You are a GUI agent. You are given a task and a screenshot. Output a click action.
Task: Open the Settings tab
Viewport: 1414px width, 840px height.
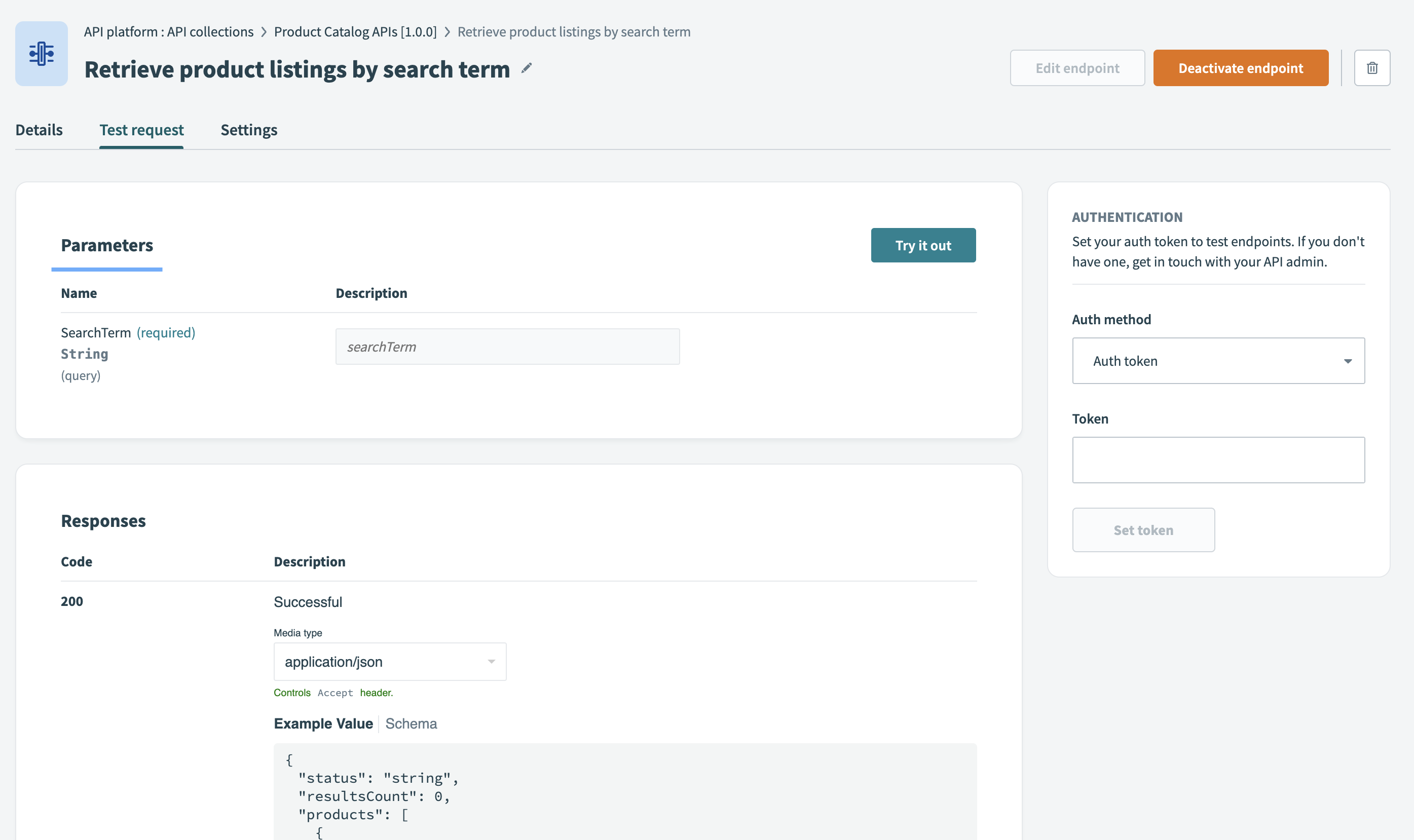(x=248, y=130)
